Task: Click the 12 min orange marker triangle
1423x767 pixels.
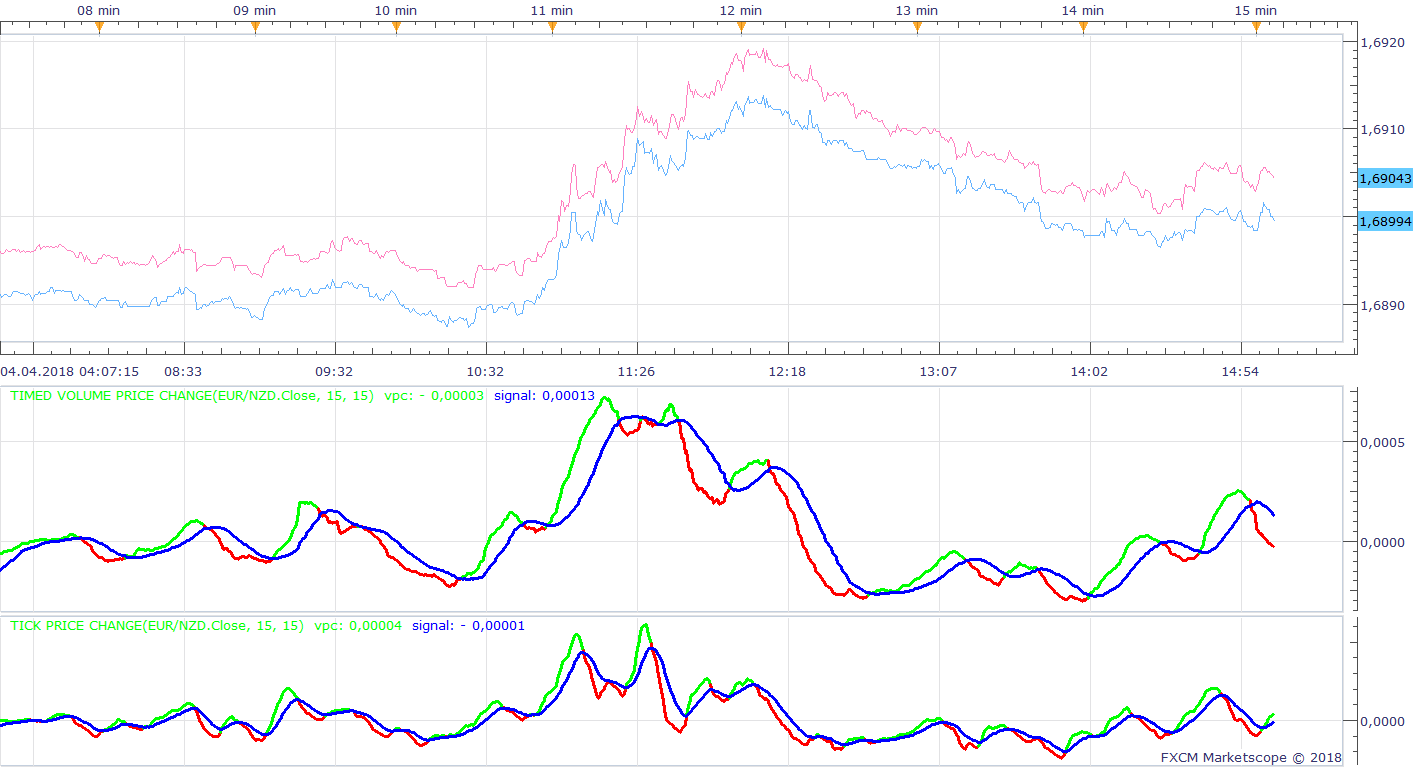Action: 741,27
